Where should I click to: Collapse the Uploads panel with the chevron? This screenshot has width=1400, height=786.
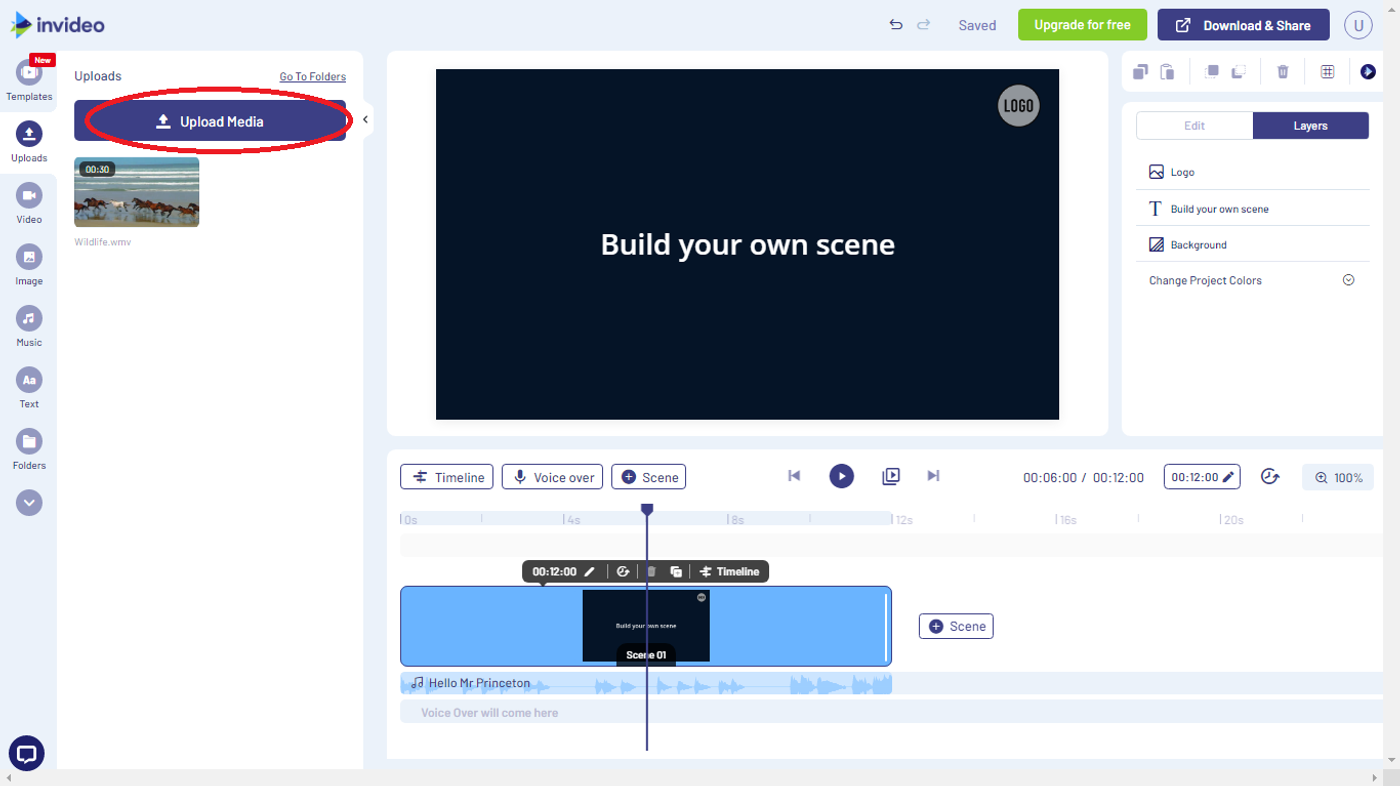(x=366, y=118)
